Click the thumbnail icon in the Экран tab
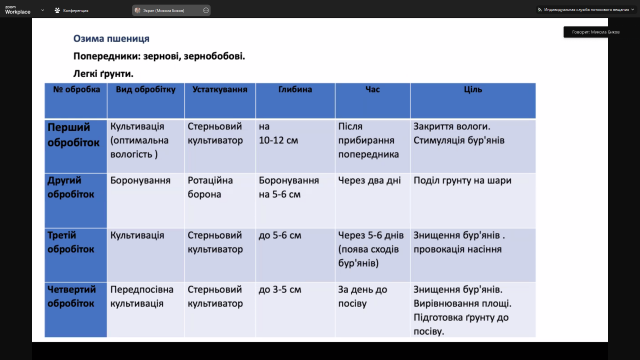Viewport: 640px width, 360px height. 138,10
